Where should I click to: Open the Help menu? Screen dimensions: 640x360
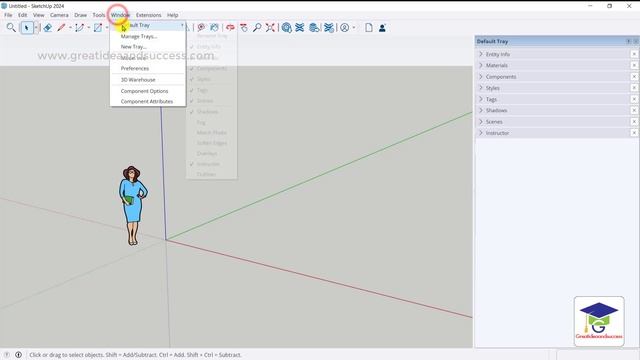(173, 15)
